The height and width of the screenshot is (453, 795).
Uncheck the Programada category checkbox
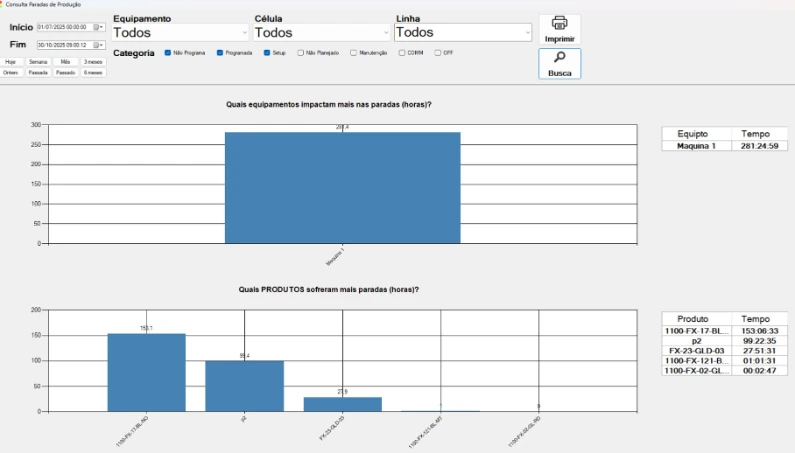click(x=220, y=52)
